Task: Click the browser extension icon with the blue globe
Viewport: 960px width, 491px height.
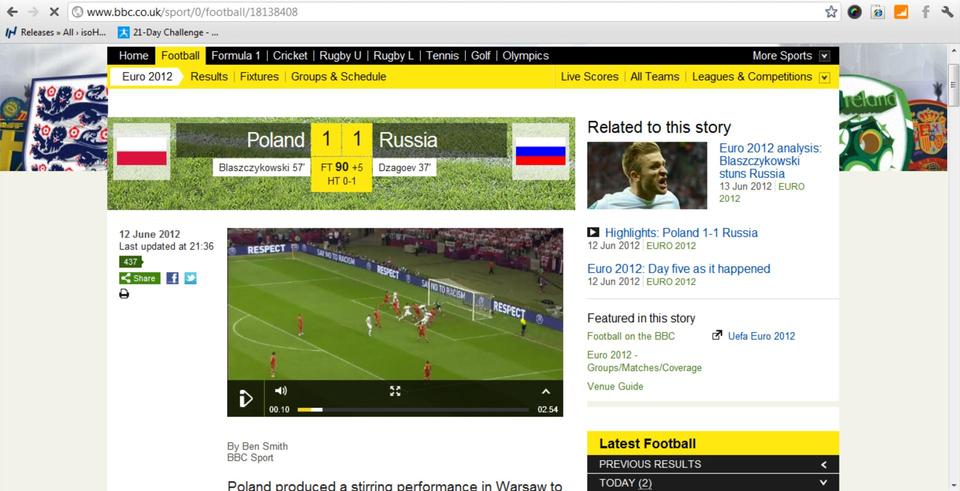Action: [878, 12]
